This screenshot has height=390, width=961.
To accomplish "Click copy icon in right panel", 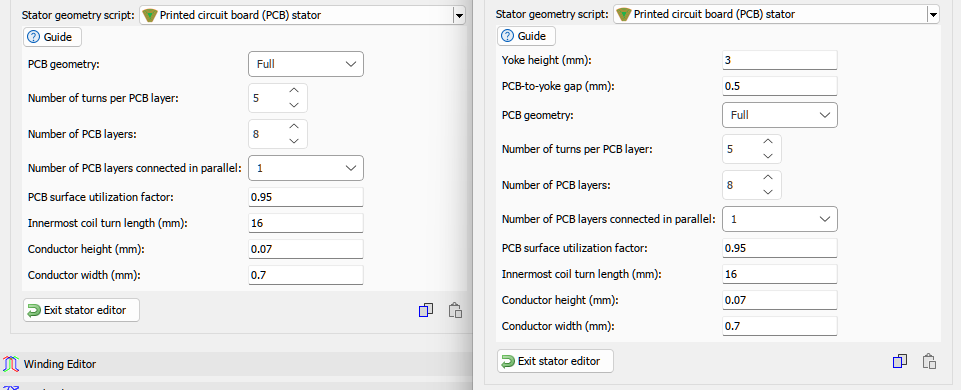I will pyautogui.click(x=900, y=361).
